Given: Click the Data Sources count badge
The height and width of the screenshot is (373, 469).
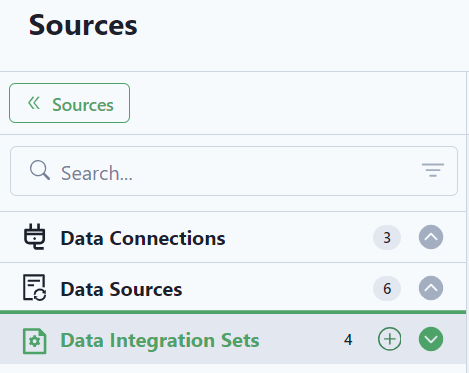Looking at the screenshot, I should pos(387,289).
